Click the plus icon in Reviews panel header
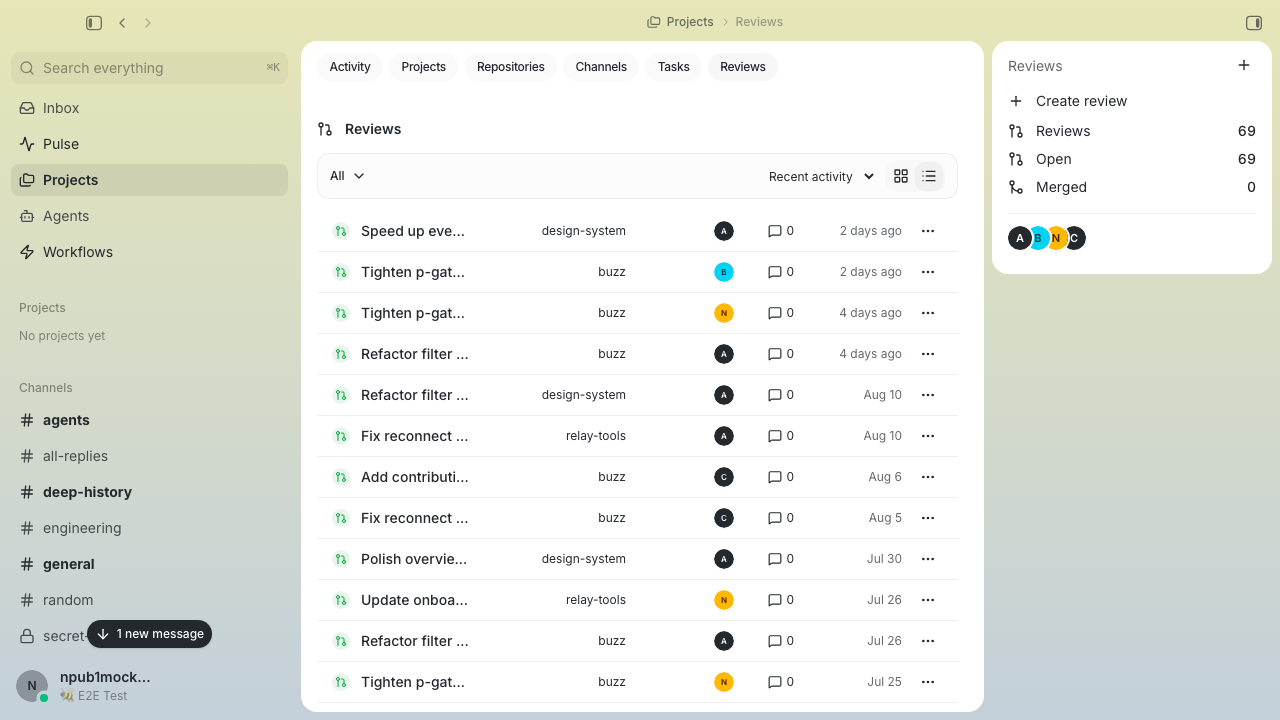This screenshot has width=1280, height=720. click(x=1244, y=65)
